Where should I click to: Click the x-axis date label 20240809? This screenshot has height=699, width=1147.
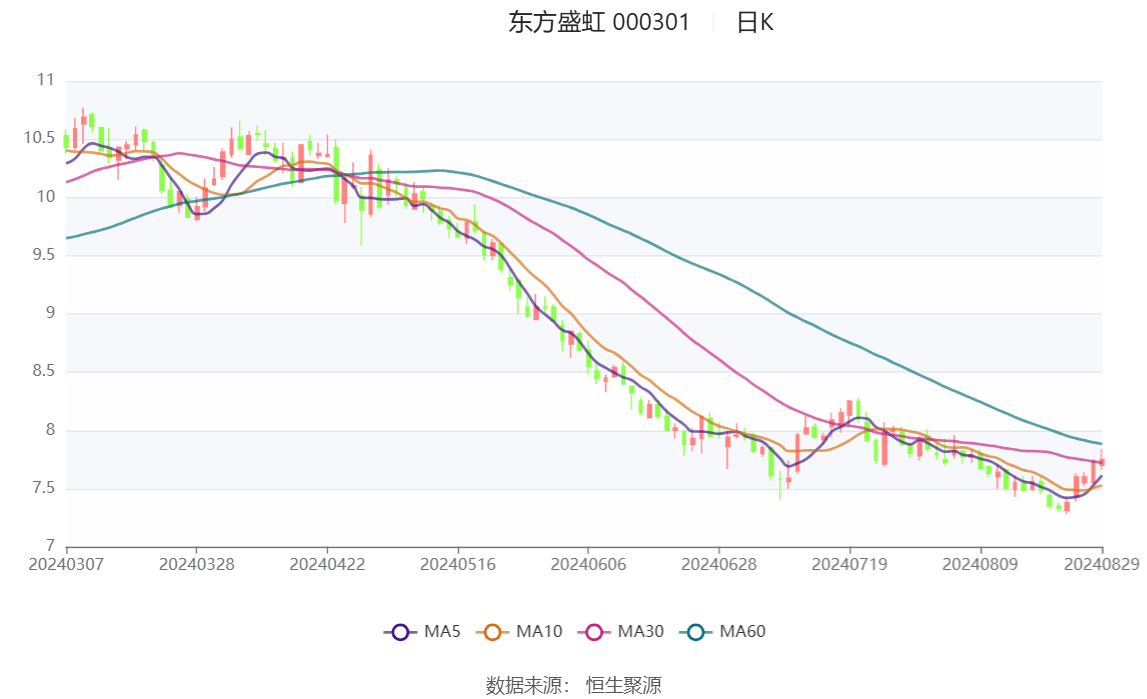[980, 564]
